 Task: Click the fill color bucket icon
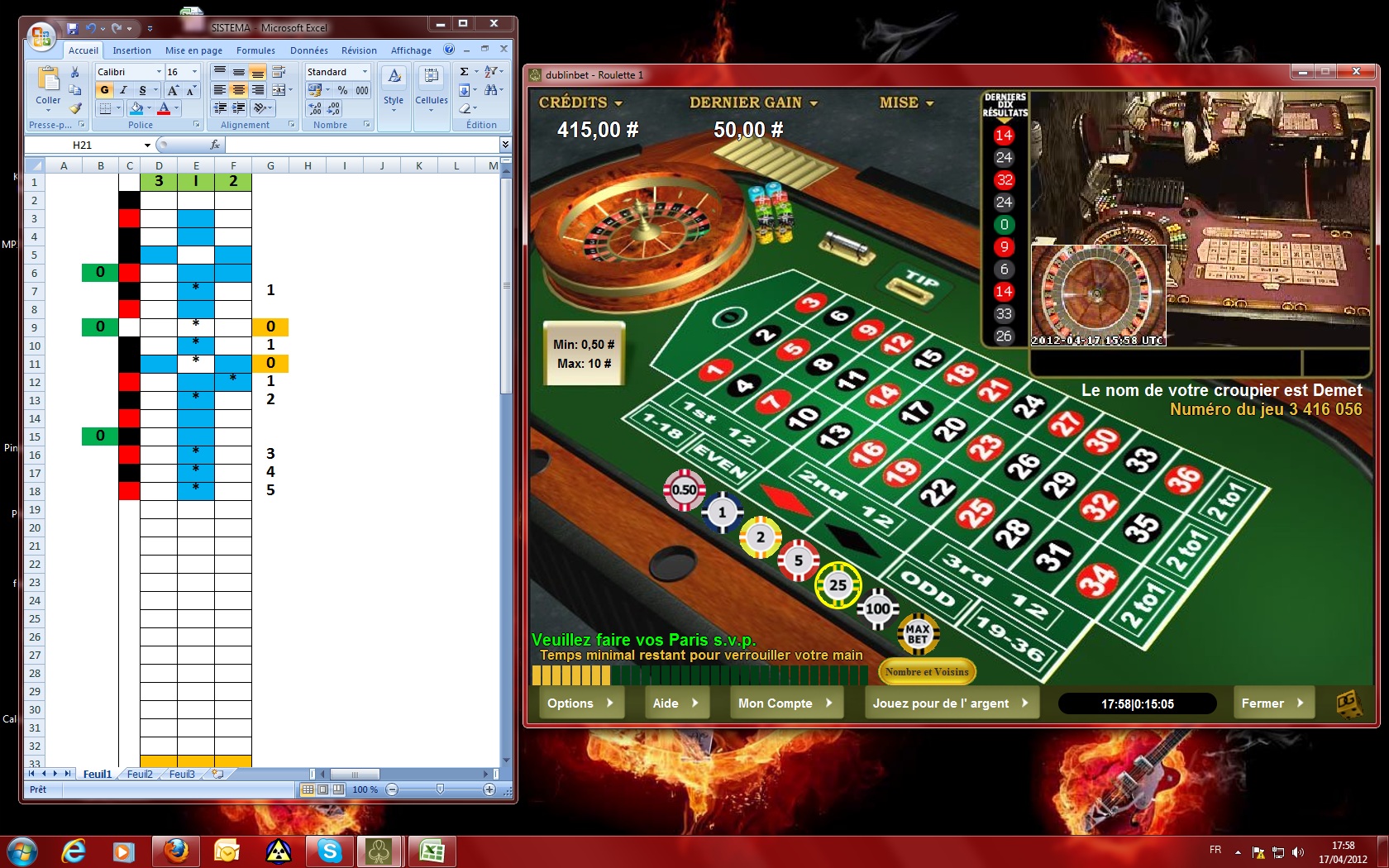pyautogui.click(x=137, y=108)
